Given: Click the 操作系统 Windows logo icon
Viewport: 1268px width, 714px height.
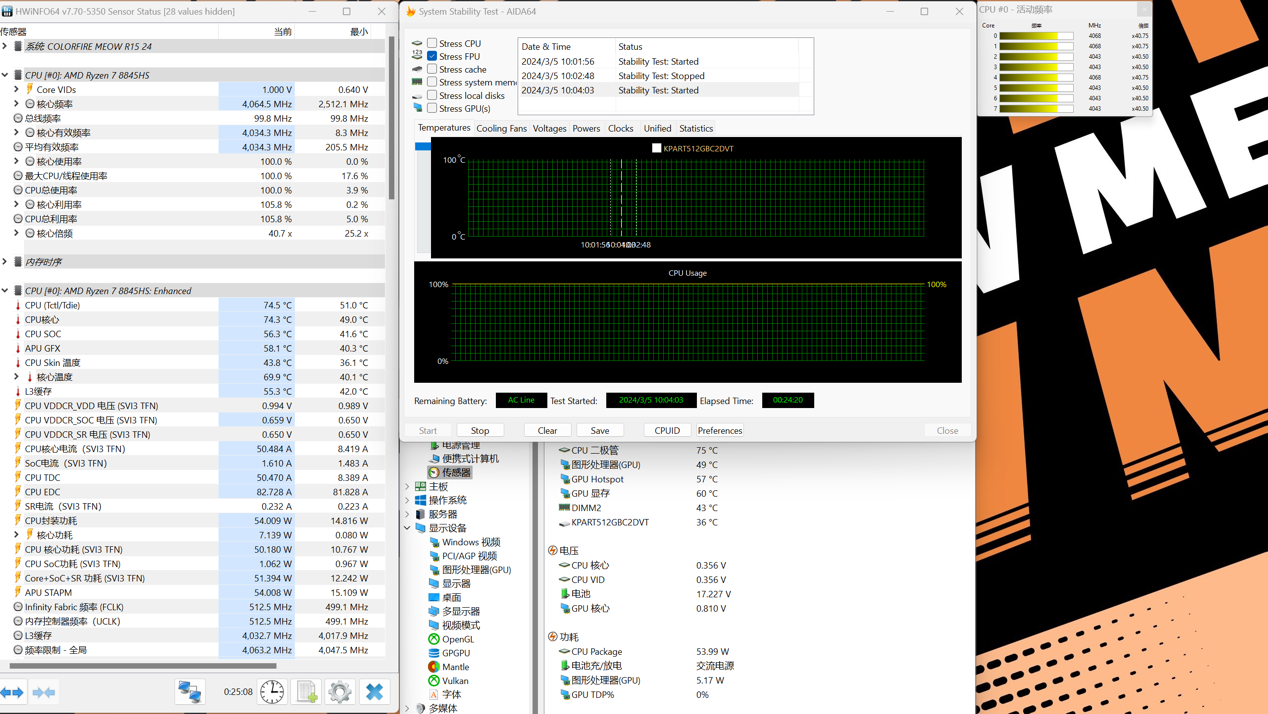Looking at the screenshot, I should [421, 500].
